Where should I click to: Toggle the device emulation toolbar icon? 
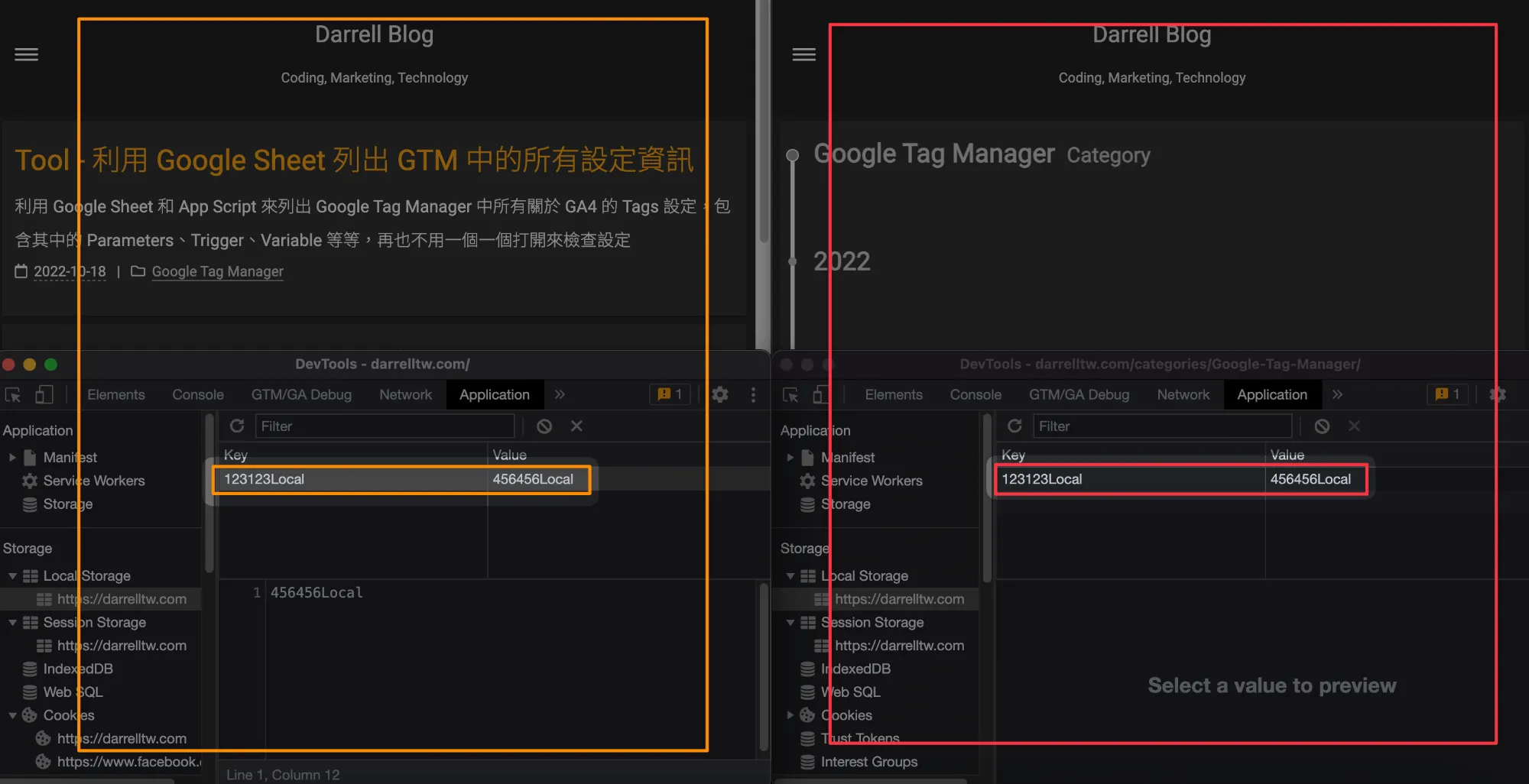(x=44, y=395)
